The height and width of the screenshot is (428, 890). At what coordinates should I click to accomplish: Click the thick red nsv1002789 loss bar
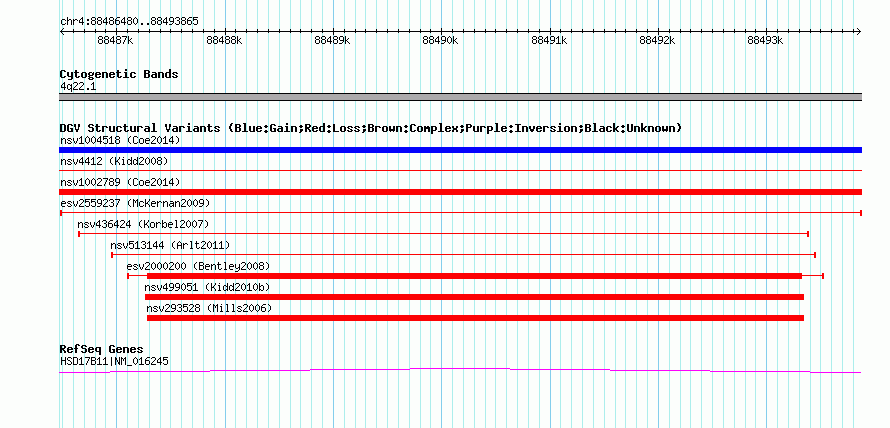(x=460, y=192)
